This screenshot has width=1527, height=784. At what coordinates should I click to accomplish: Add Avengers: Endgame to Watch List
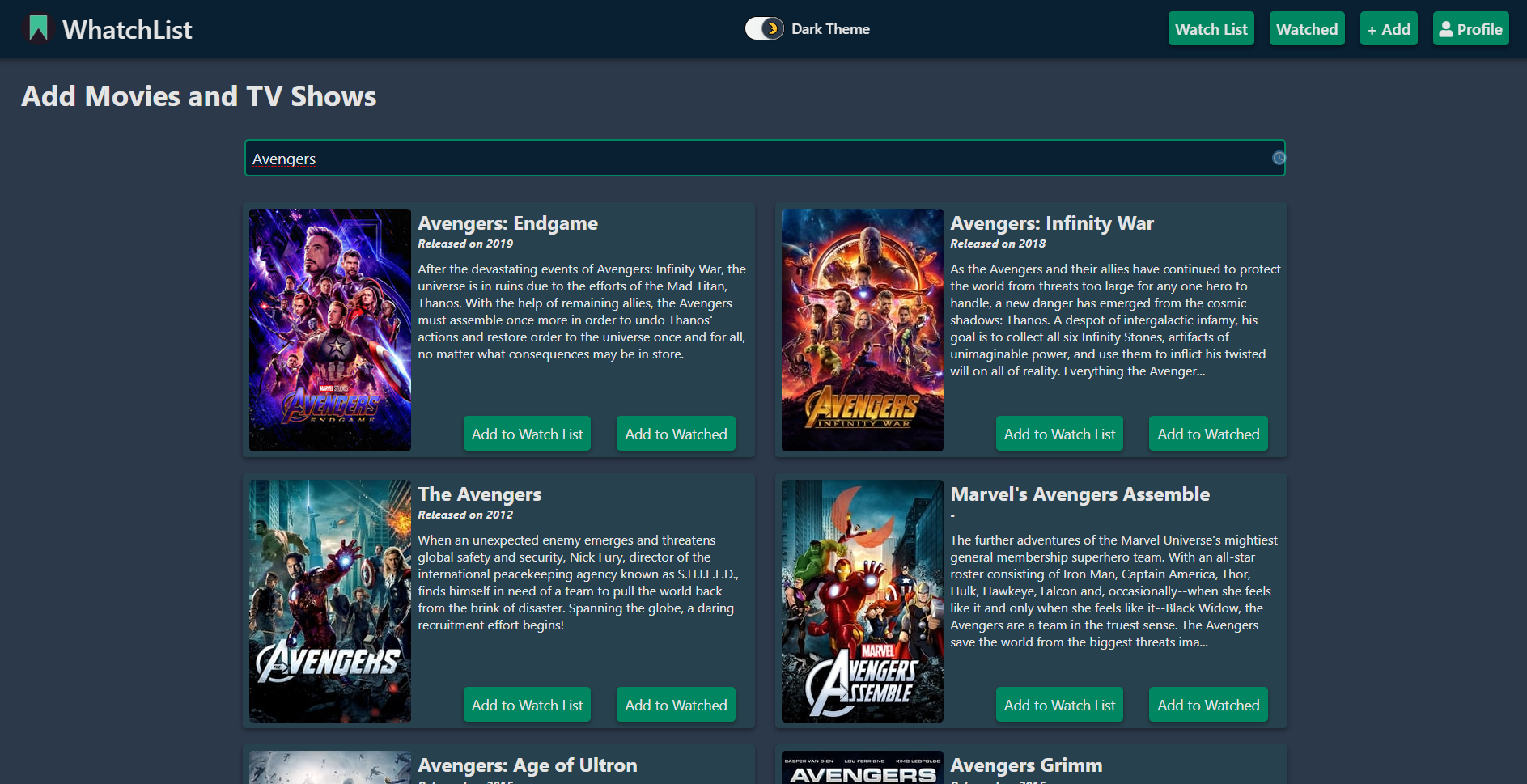coord(527,434)
